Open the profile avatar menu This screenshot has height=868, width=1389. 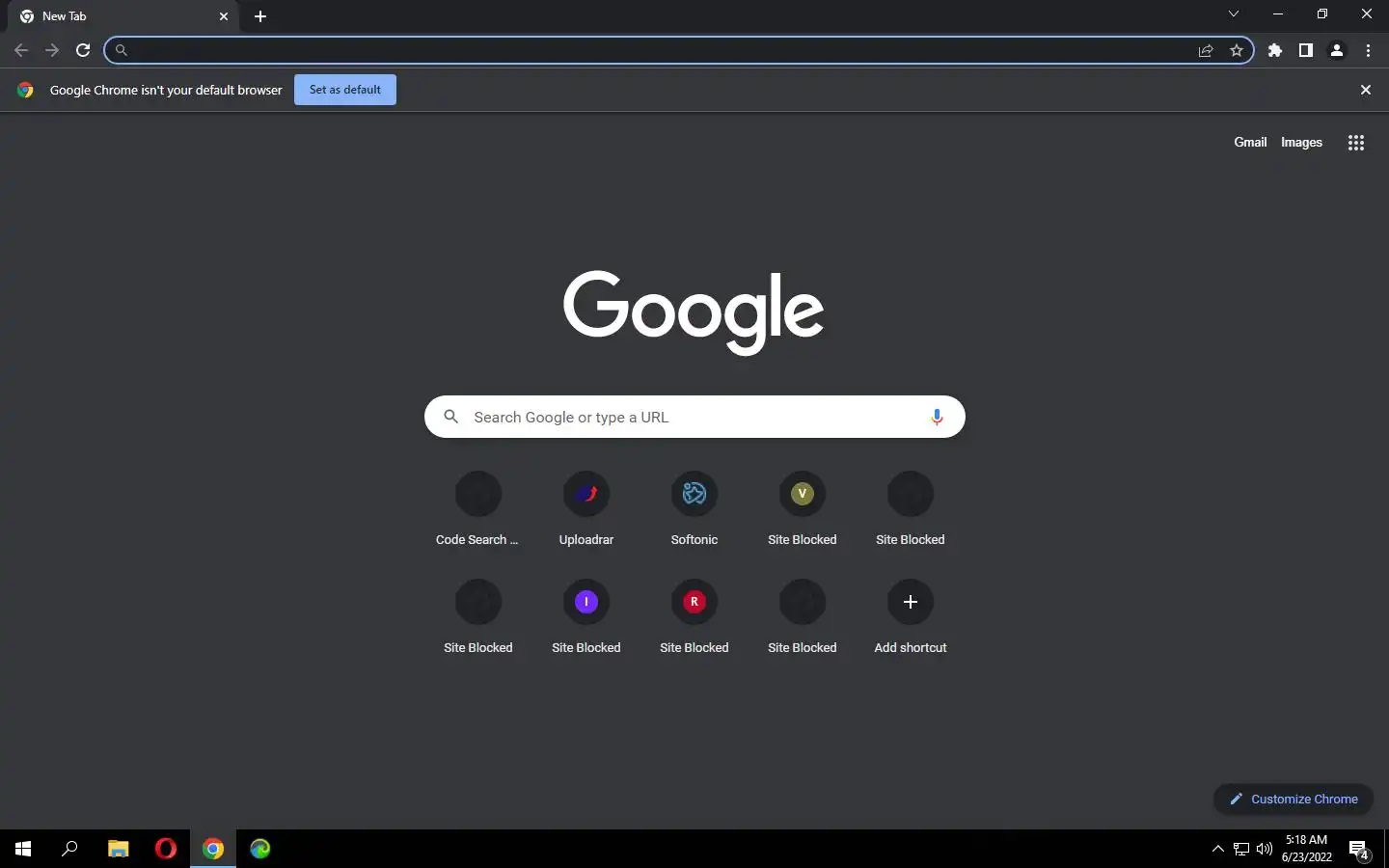click(1337, 50)
